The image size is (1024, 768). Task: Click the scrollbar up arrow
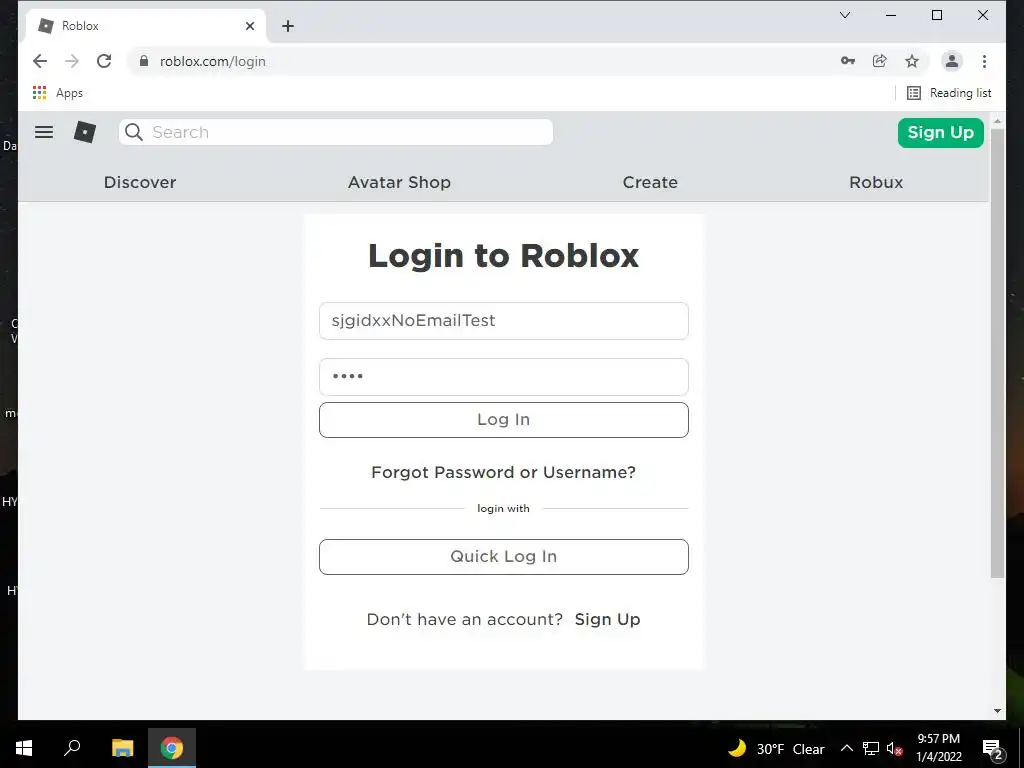coord(997,121)
